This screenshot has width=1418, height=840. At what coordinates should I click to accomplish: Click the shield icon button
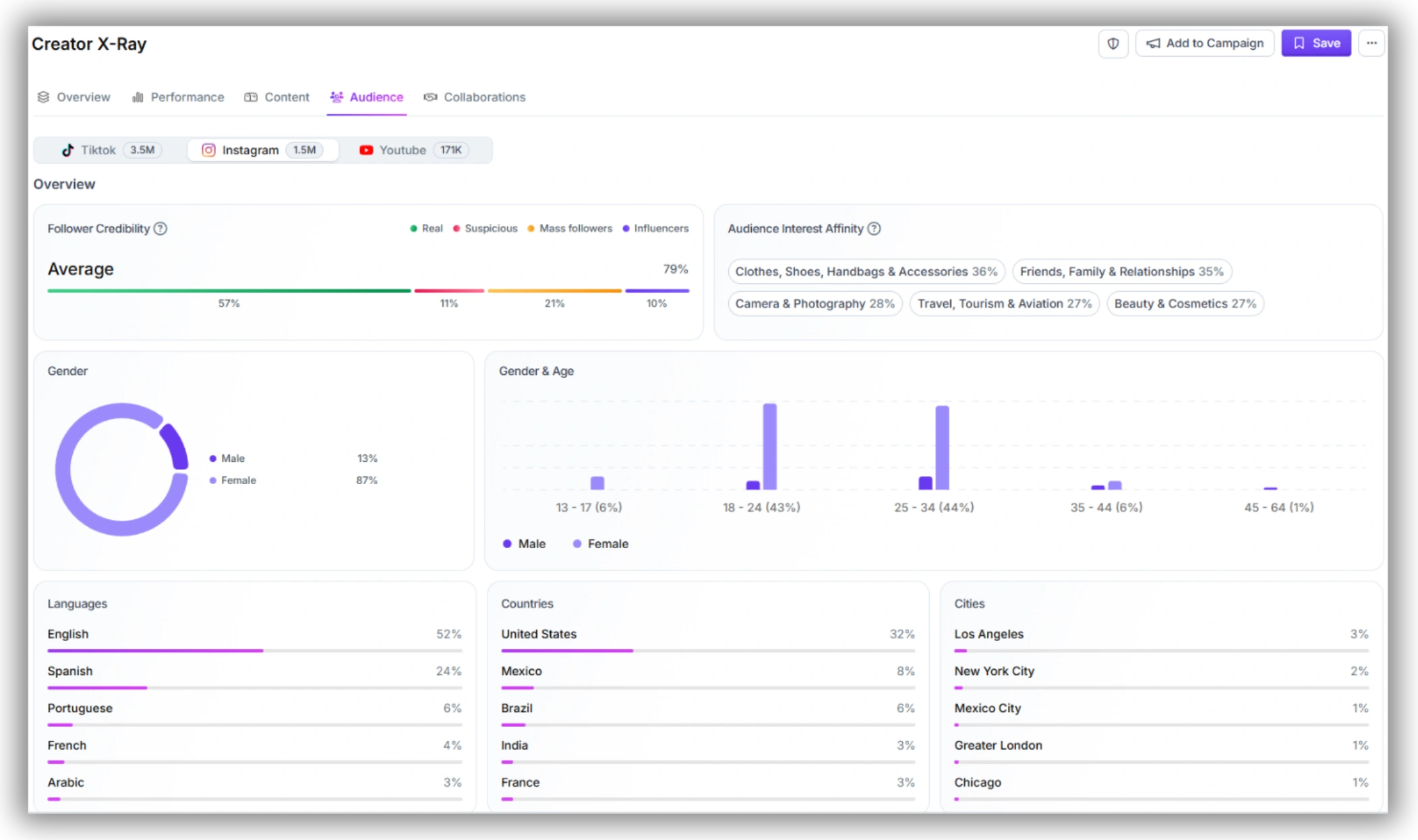point(1113,43)
